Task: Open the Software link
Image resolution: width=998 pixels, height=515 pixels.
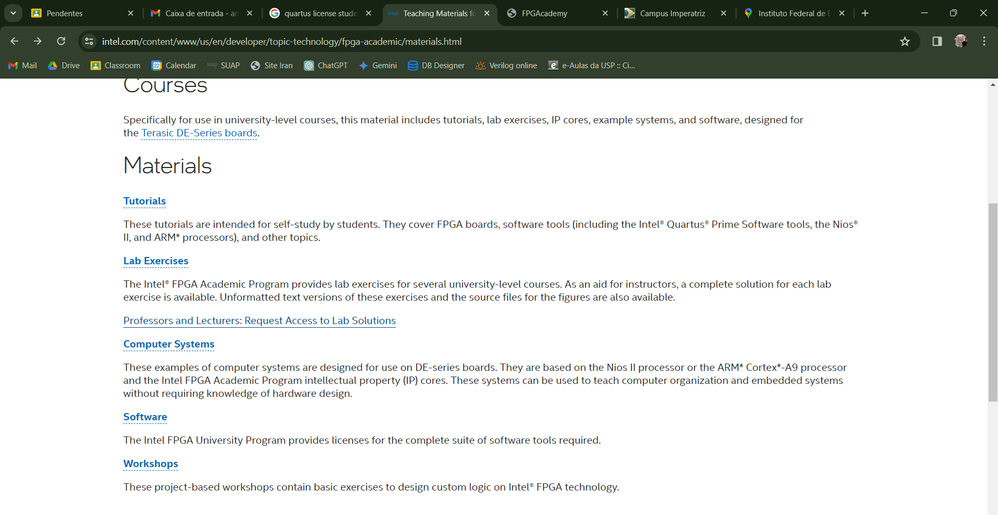Action: click(145, 417)
